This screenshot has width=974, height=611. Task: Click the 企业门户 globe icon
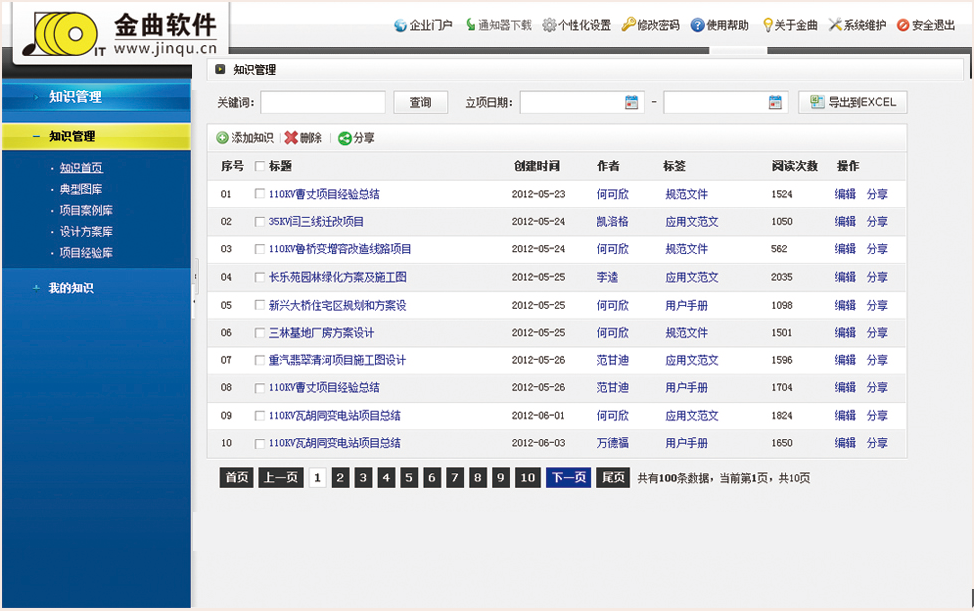(x=400, y=26)
